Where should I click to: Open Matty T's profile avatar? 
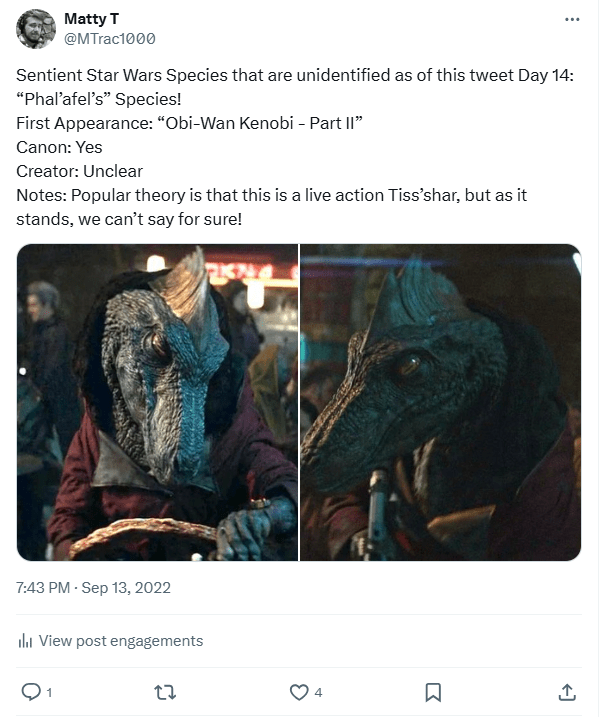(35, 29)
